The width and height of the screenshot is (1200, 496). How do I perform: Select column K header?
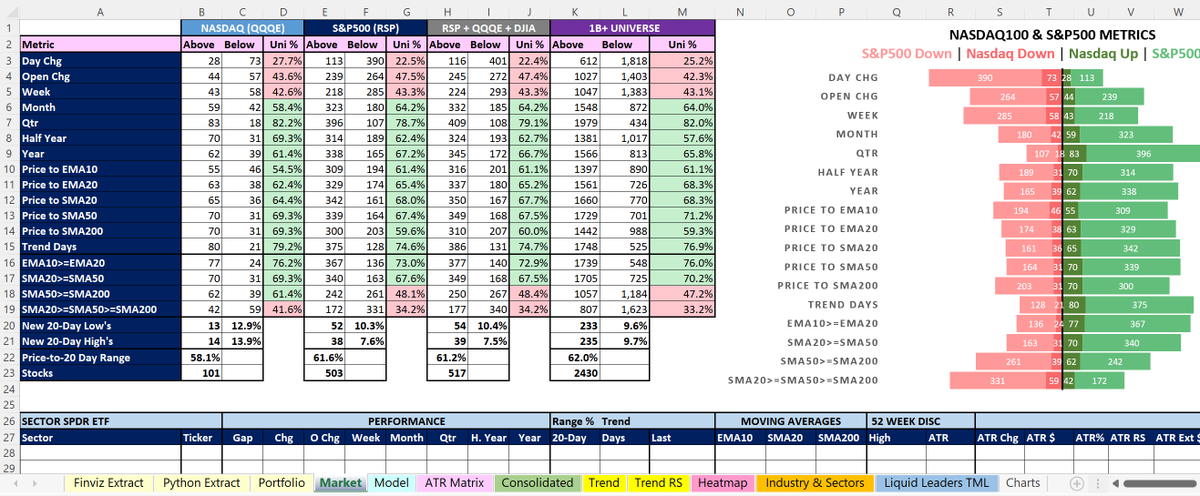(x=575, y=11)
